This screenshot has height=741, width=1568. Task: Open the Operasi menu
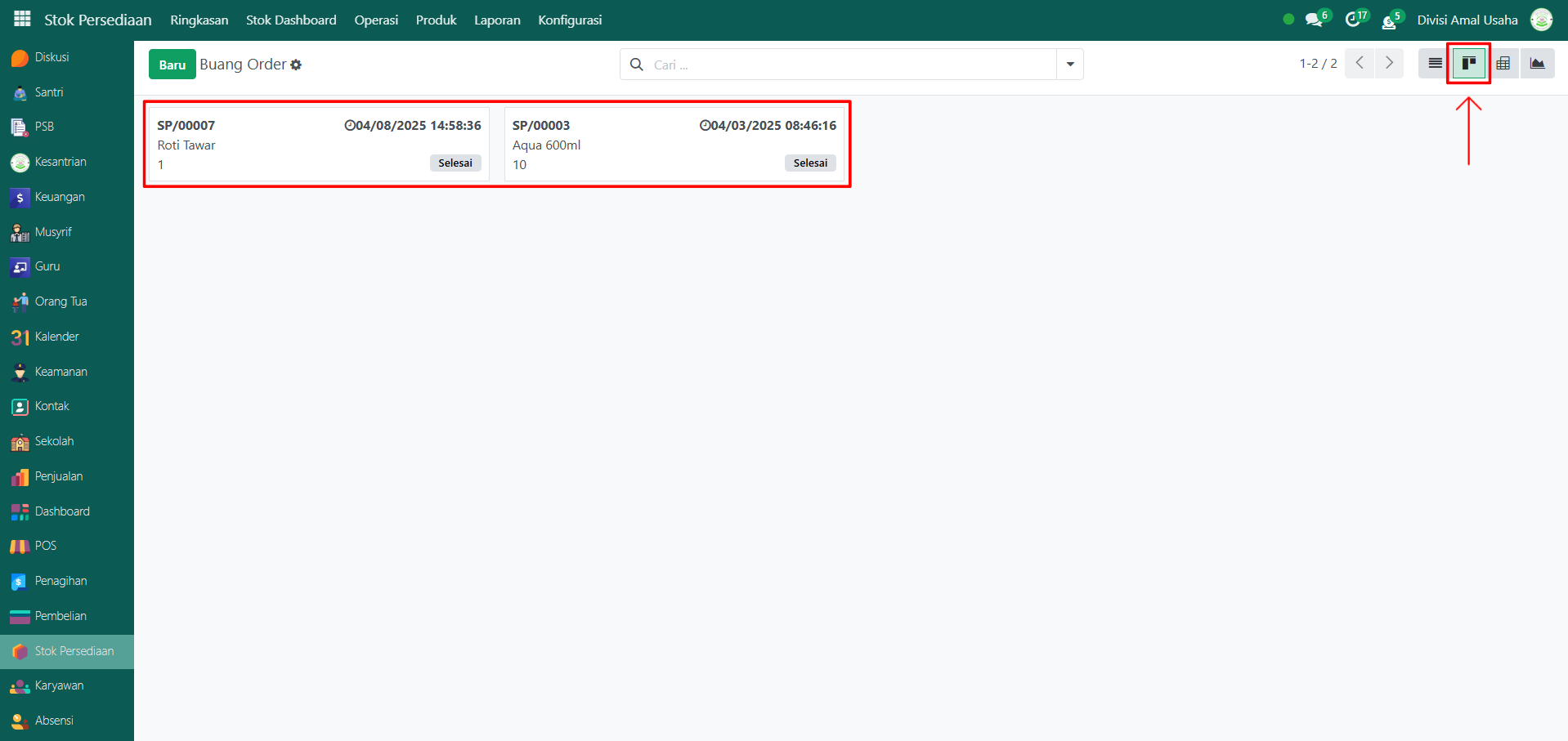[376, 20]
